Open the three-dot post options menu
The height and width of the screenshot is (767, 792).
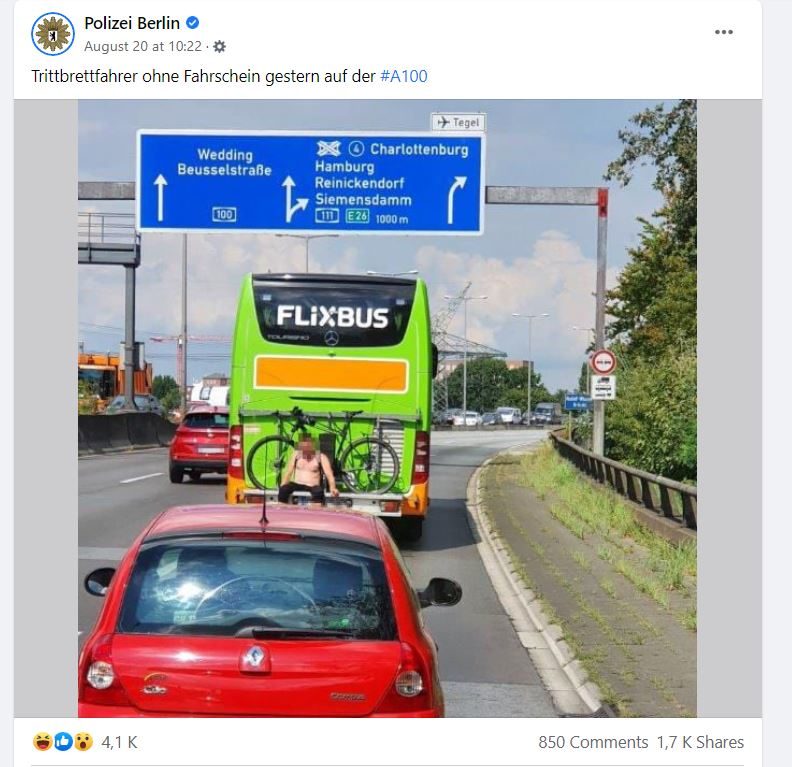(x=723, y=32)
